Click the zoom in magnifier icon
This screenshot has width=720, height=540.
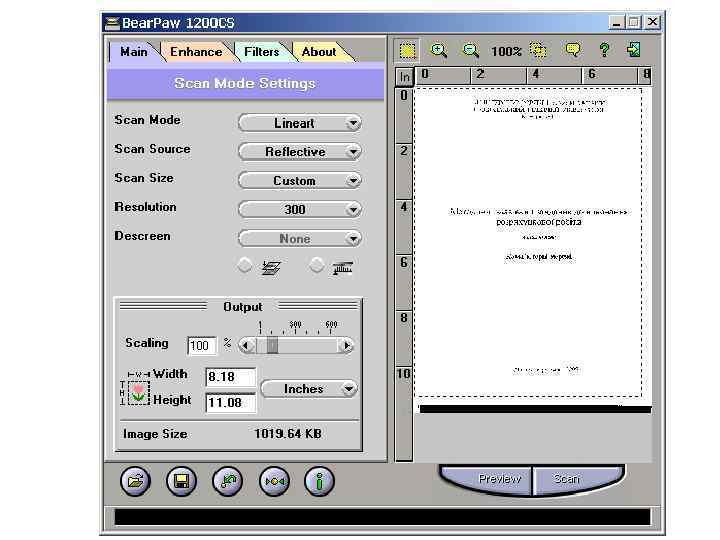point(439,50)
